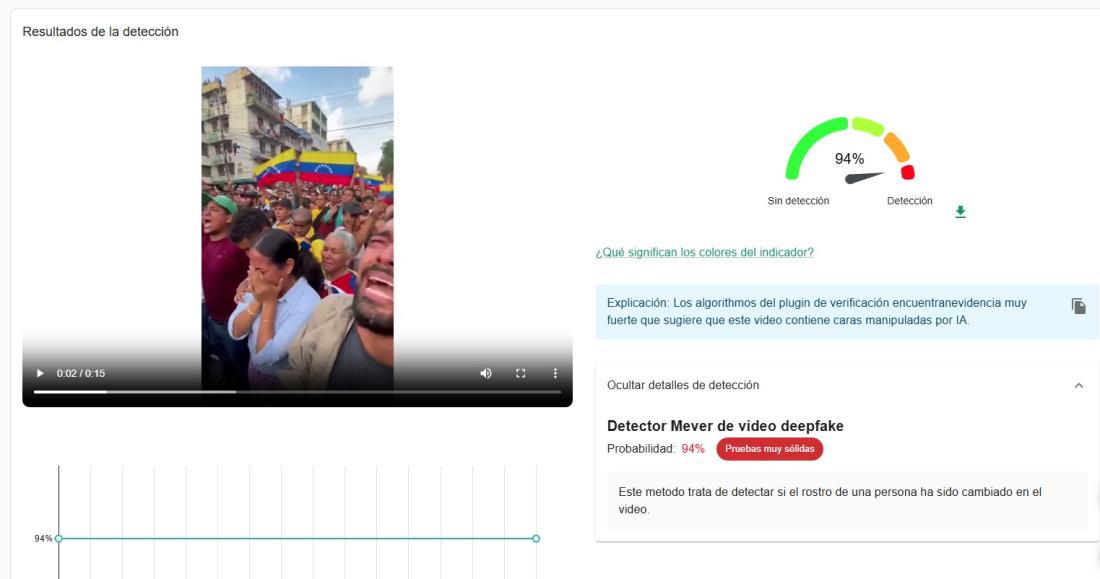Image resolution: width=1100 pixels, height=579 pixels.
Task: Click the first data point on chart
Action: [59, 538]
